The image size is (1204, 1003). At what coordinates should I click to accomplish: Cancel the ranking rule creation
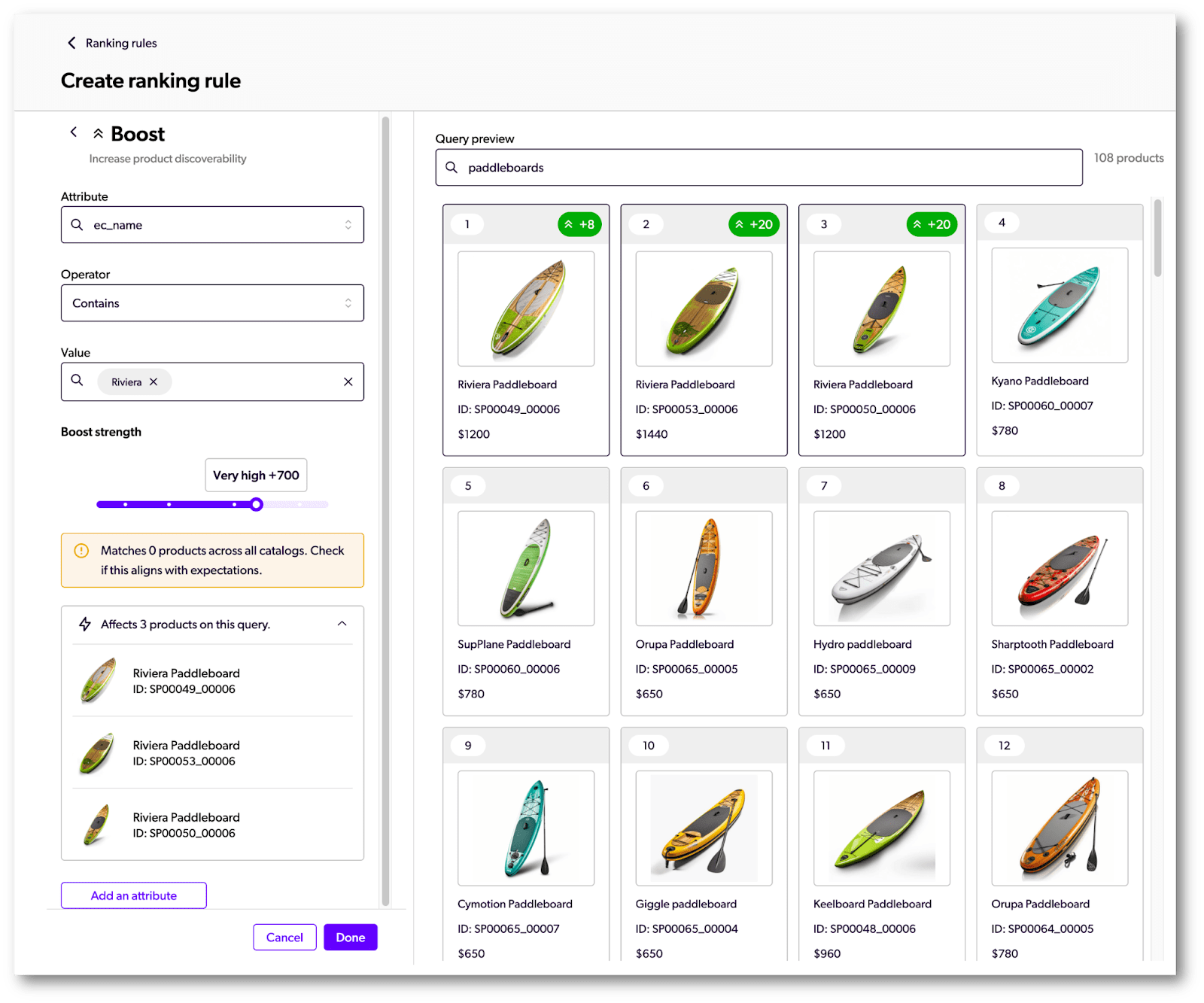click(x=284, y=938)
